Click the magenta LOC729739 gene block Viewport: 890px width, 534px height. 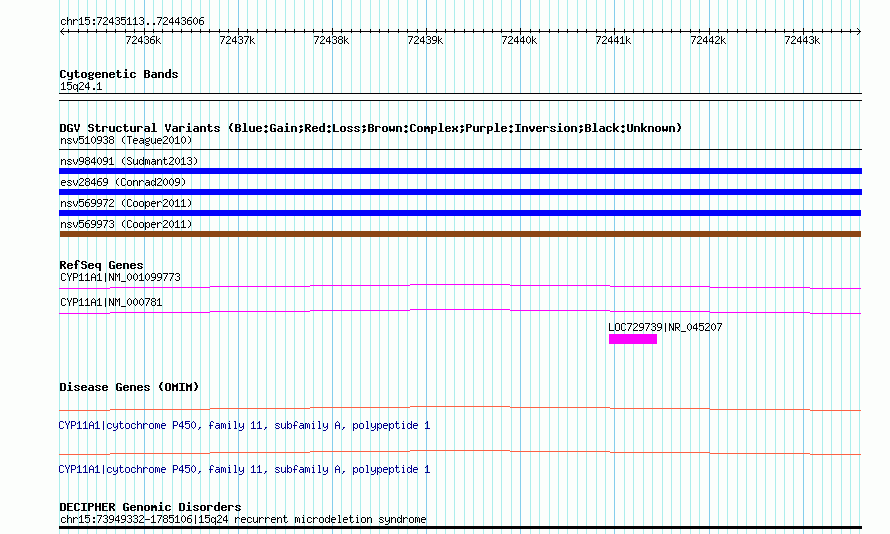pos(633,339)
